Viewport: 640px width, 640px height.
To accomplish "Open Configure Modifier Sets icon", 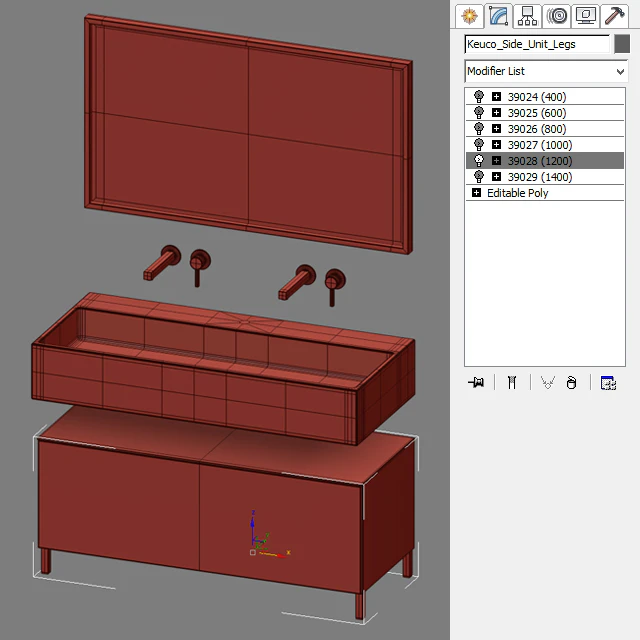I will click(608, 382).
